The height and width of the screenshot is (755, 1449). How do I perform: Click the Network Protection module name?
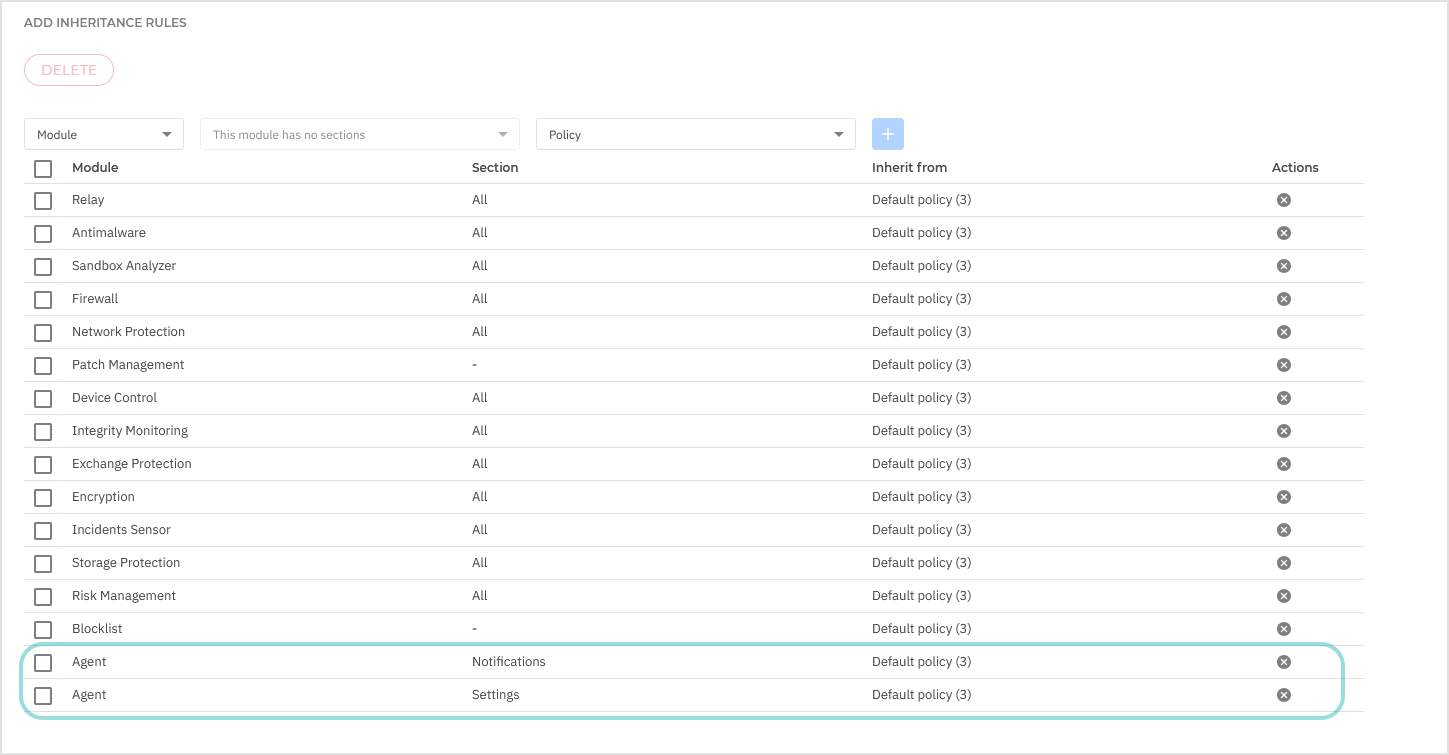128,332
